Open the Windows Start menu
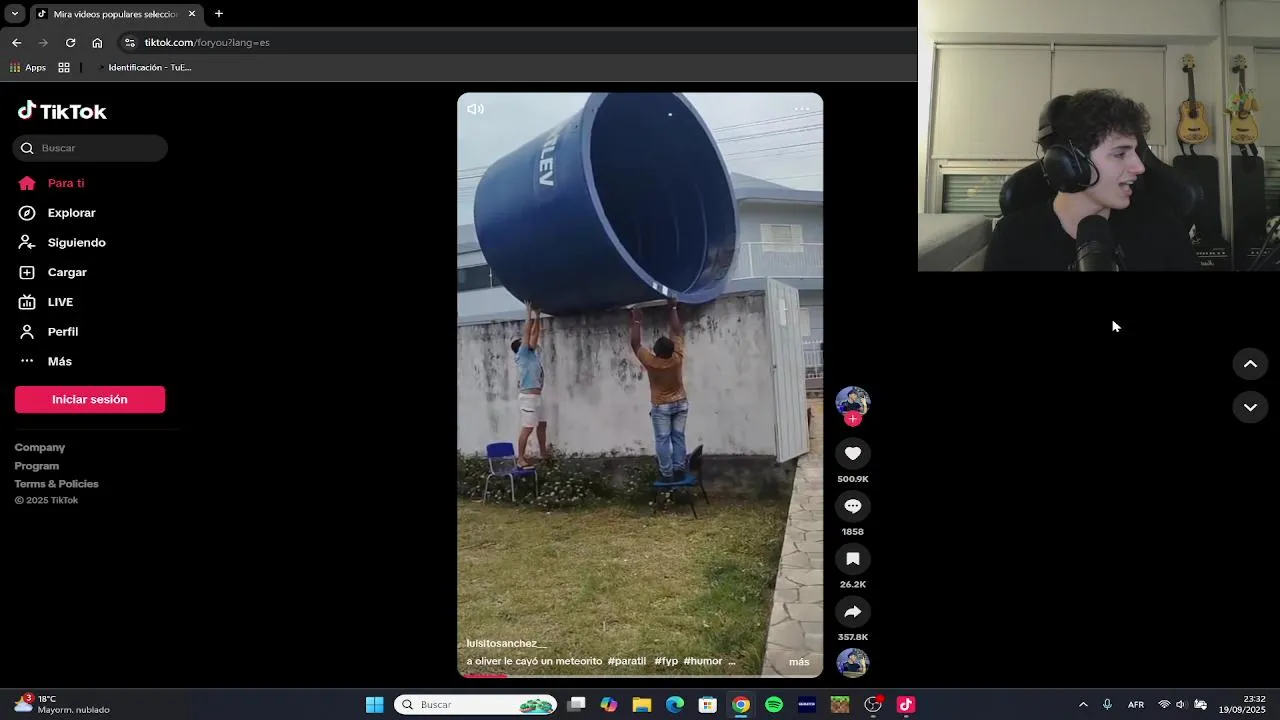1280x720 pixels. tap(374, 705)
